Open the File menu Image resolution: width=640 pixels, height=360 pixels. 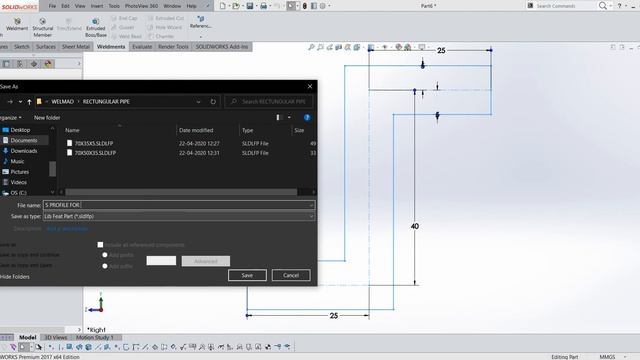[52, 6]
